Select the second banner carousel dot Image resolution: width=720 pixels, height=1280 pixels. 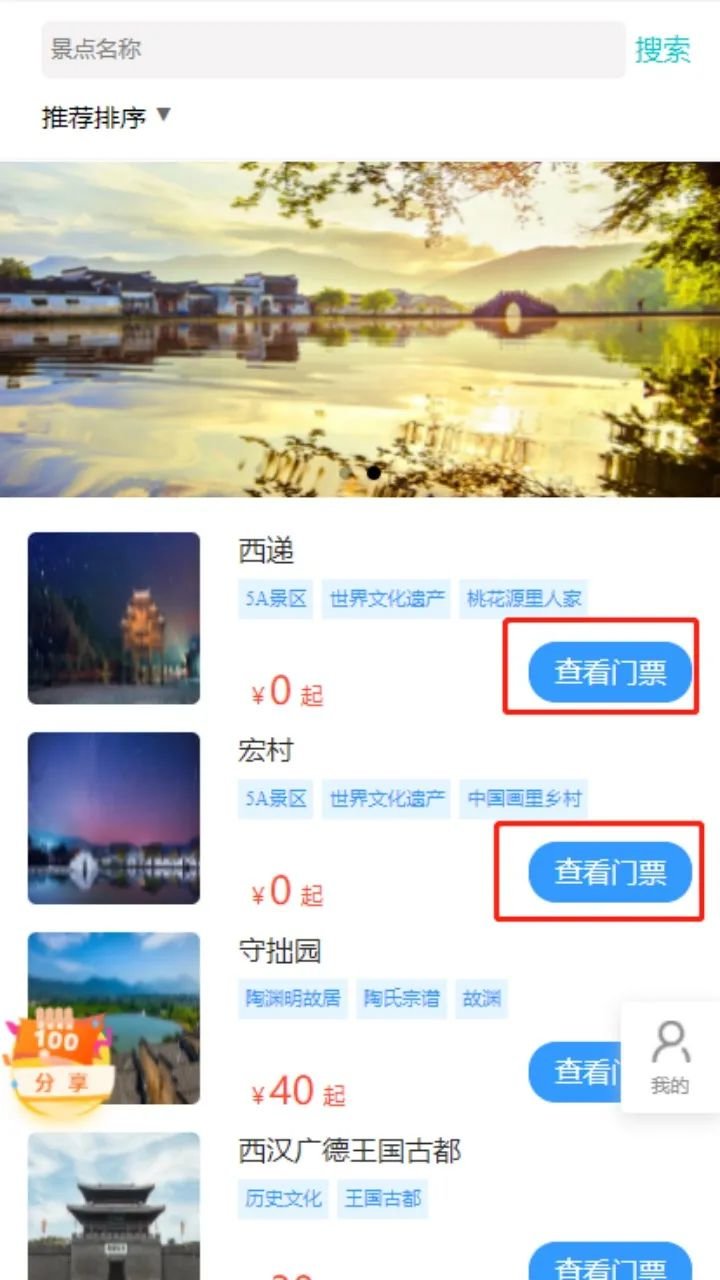click(373, 472)
